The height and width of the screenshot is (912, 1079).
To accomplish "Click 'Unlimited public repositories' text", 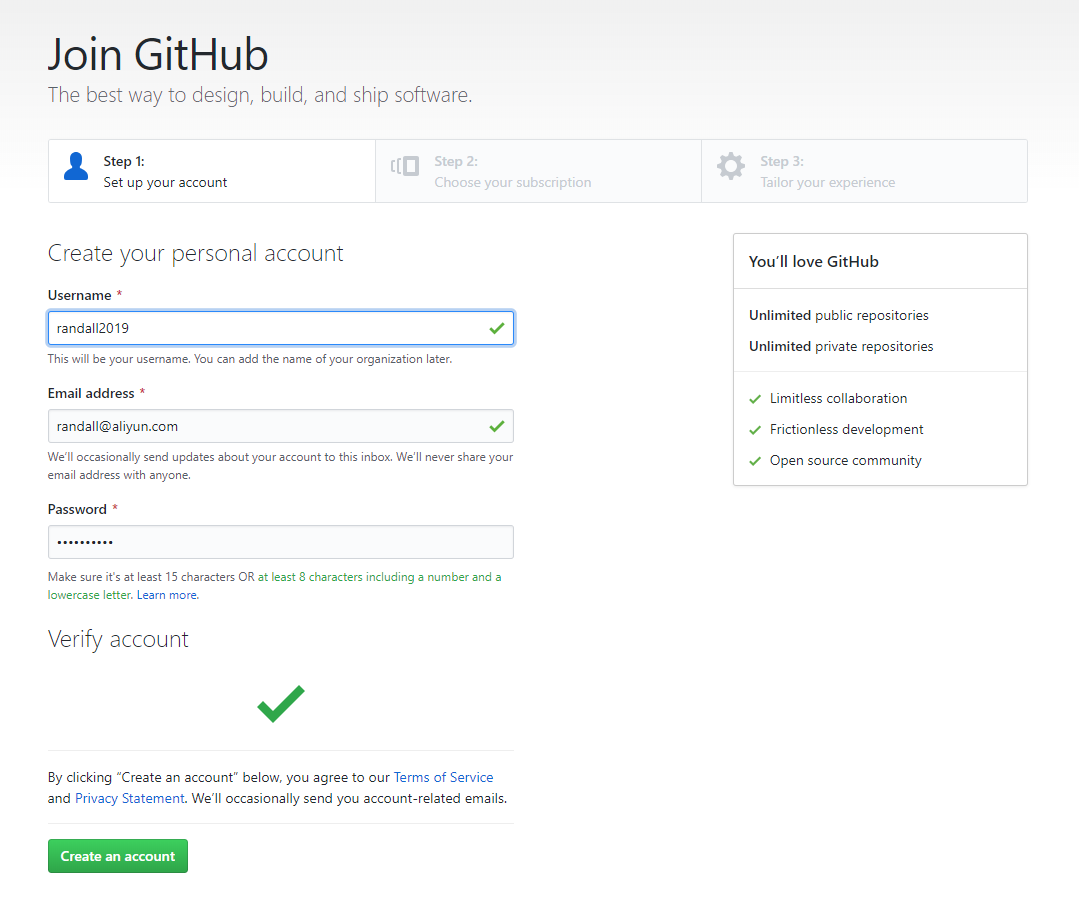I will [838, 315].
